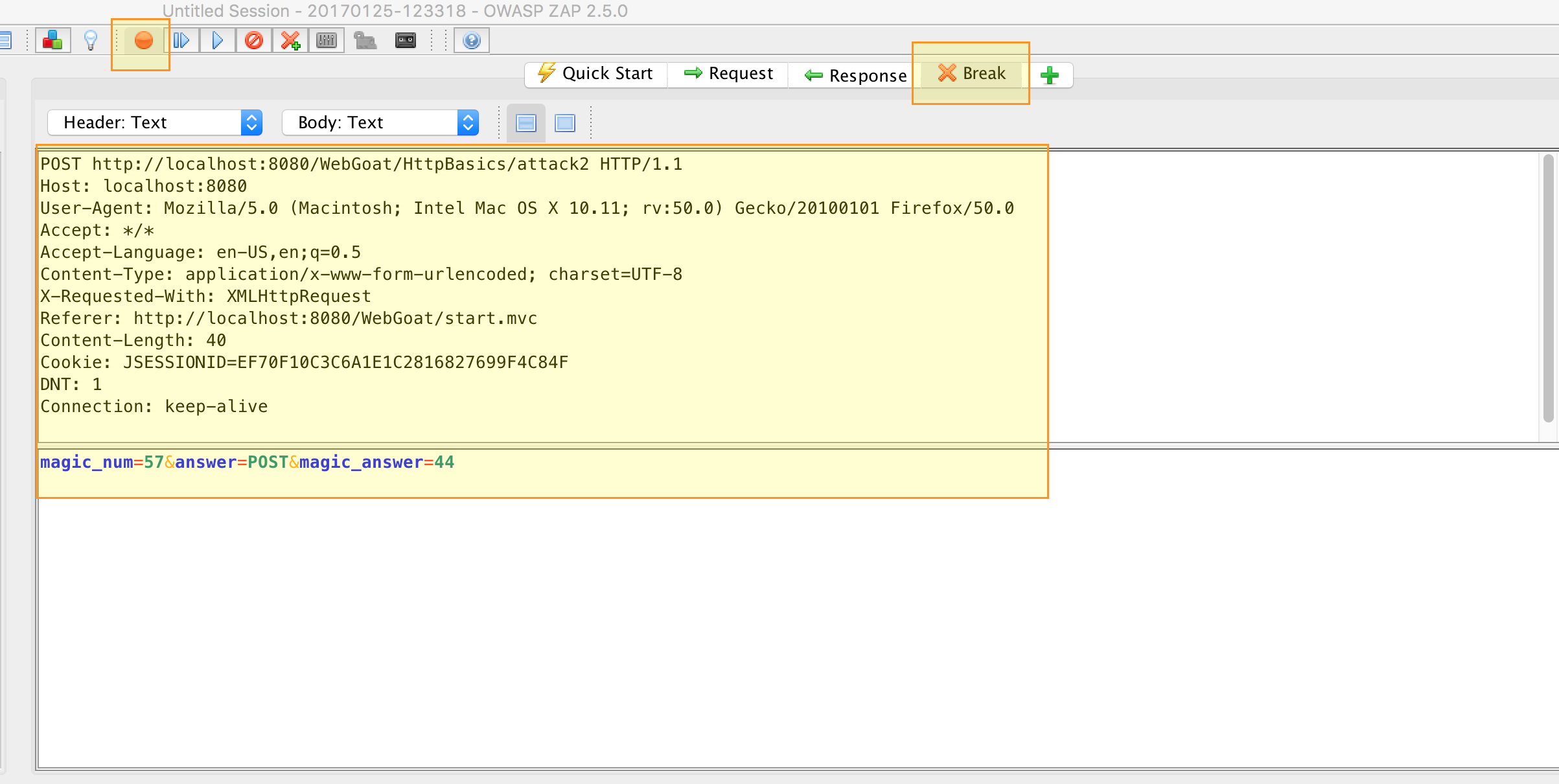The height and width of the screenshot is (784, 1559).
Task: Select the Break tab
Action: (971, 74)
